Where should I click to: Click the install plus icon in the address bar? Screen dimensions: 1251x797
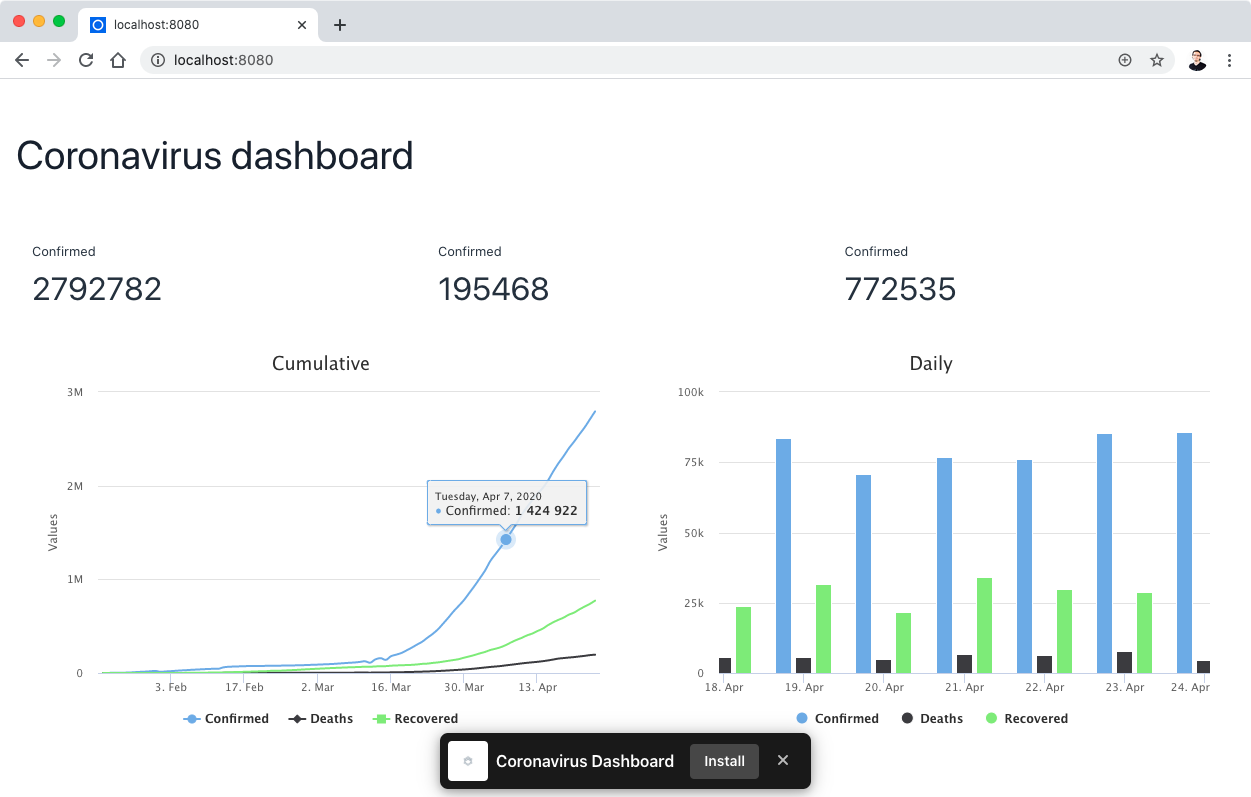1125,60
